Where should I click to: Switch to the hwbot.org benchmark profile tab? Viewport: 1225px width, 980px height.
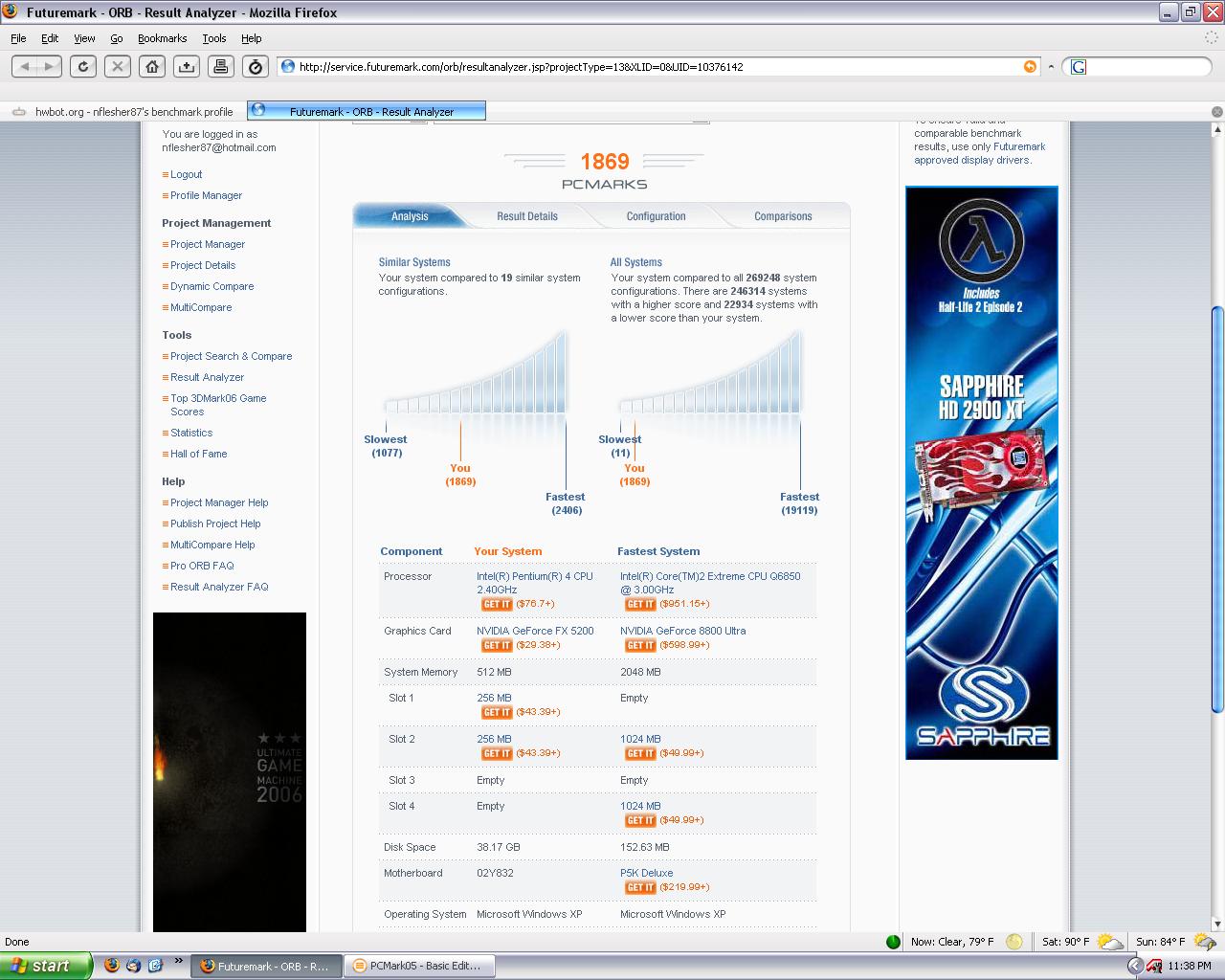coord(123,112)
